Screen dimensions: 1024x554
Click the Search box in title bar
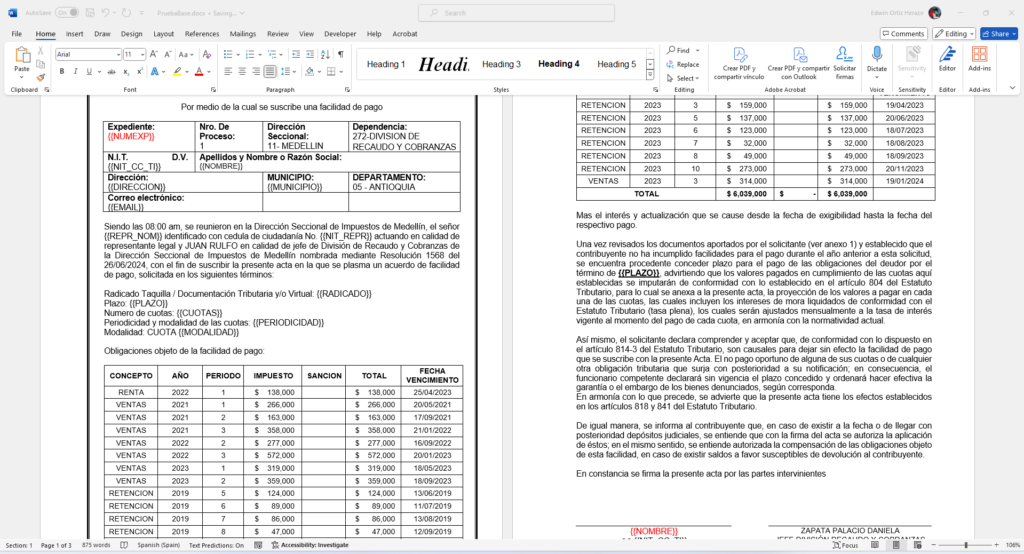516,12
